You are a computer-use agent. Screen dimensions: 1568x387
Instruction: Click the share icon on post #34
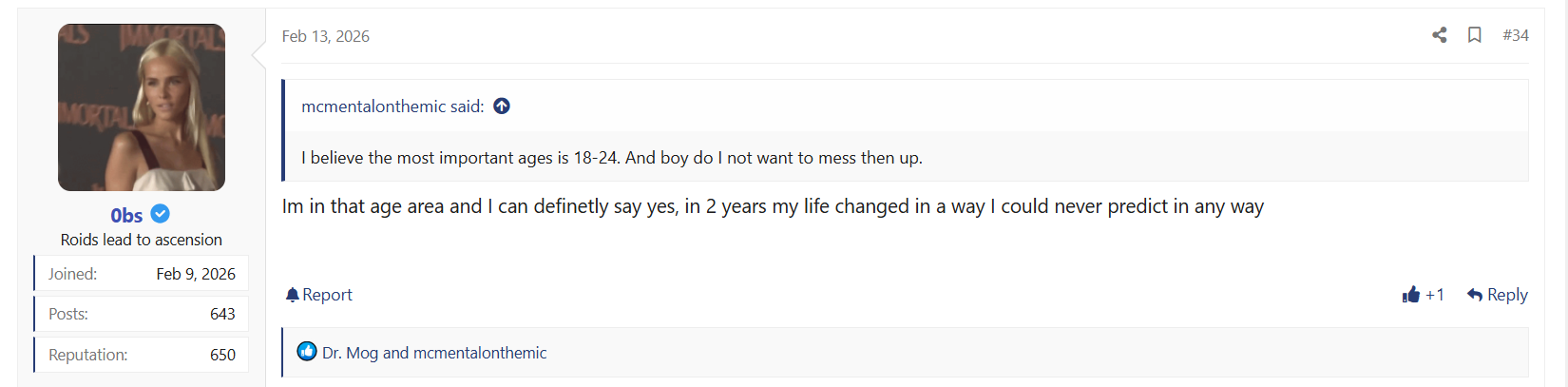(x=1440, y=35)
